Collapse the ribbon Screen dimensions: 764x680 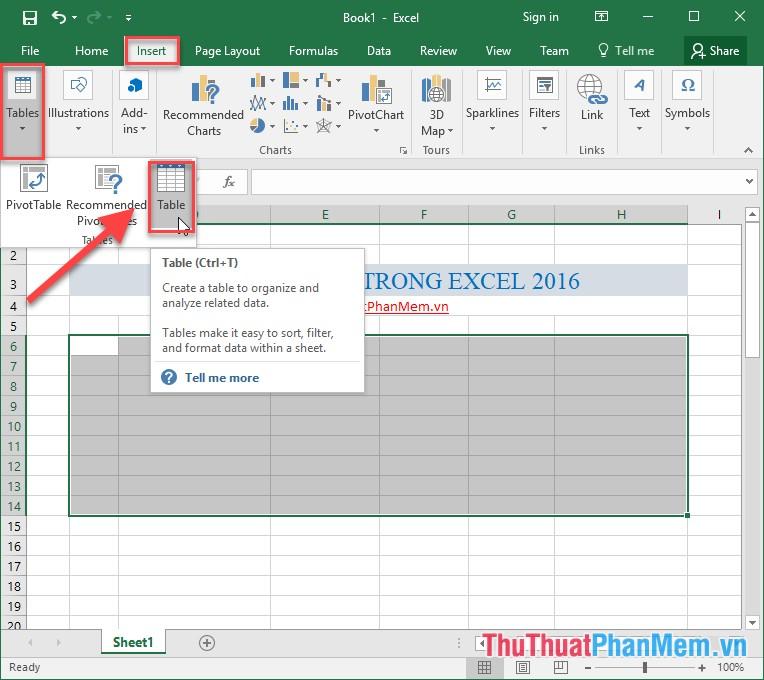(748, 151)
